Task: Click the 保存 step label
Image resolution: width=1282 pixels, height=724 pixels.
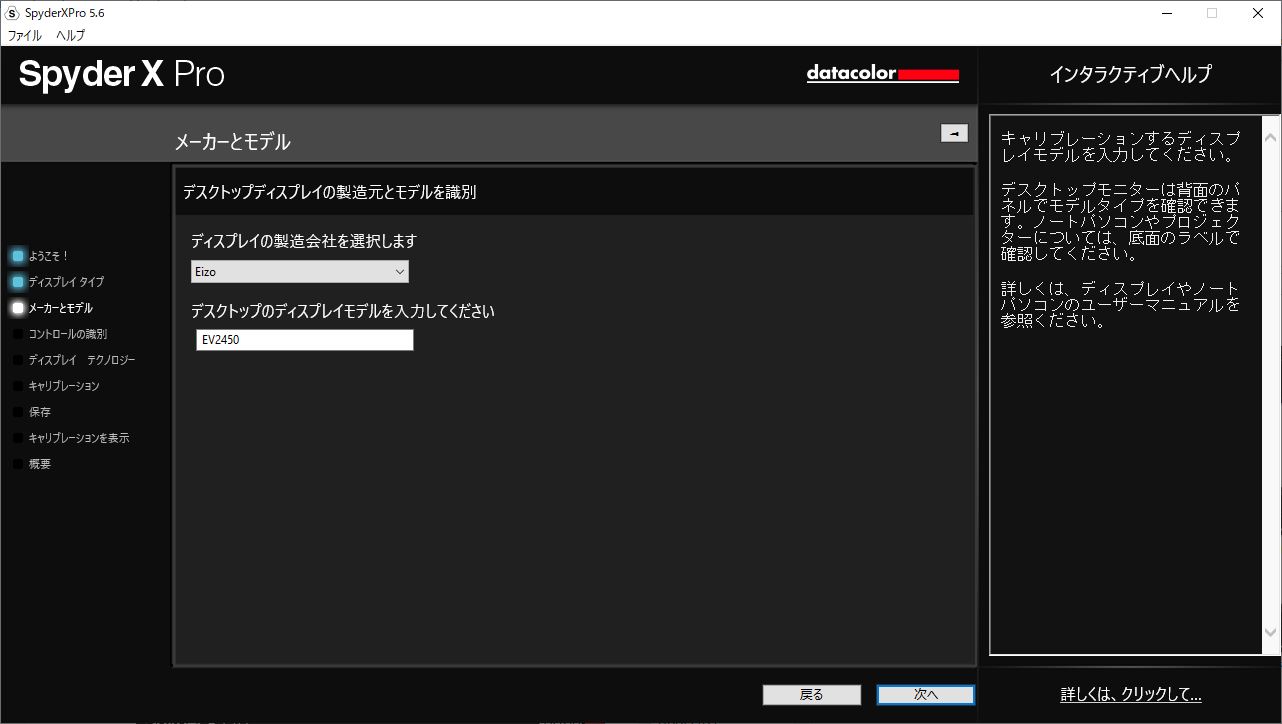Action: pyautogui.click(x=40, y=412)
